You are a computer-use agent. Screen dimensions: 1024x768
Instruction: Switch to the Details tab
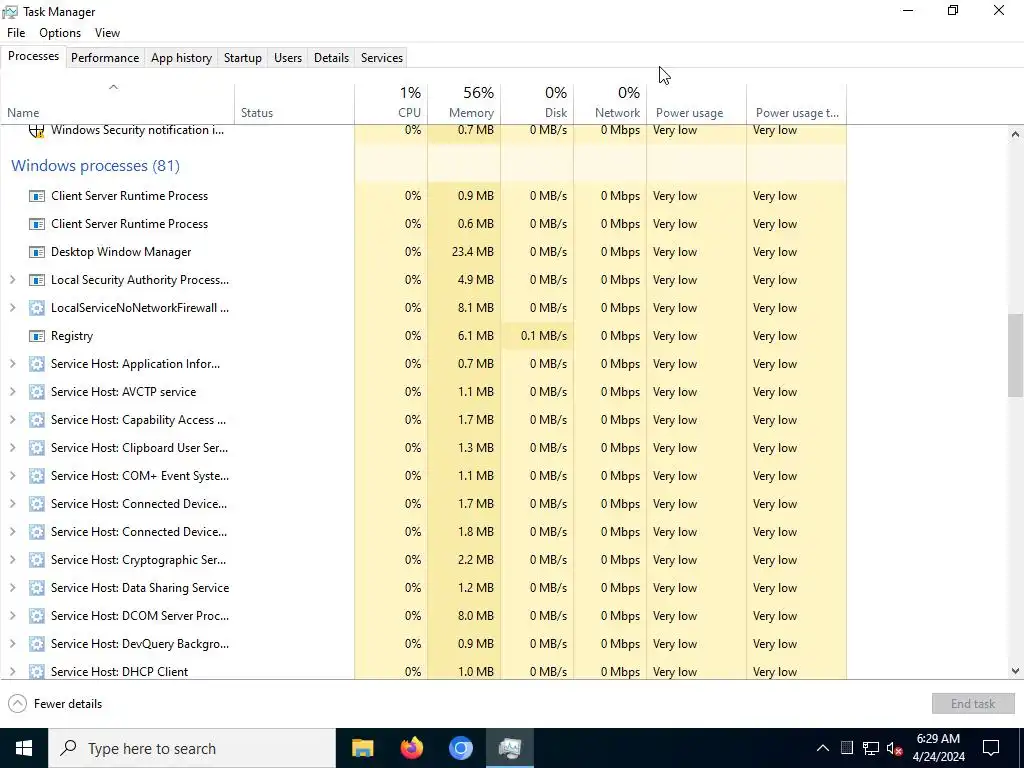point(331,57)
